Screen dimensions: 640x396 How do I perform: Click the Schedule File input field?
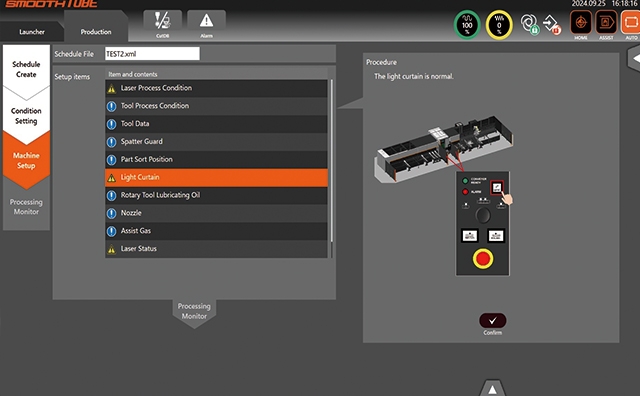pyautogui.click(x=152, y=53)
